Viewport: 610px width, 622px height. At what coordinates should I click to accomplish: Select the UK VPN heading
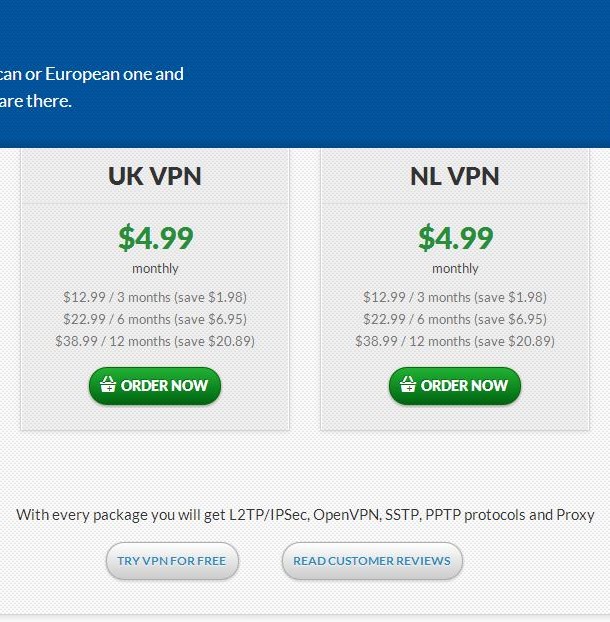[x=155, y=176]
